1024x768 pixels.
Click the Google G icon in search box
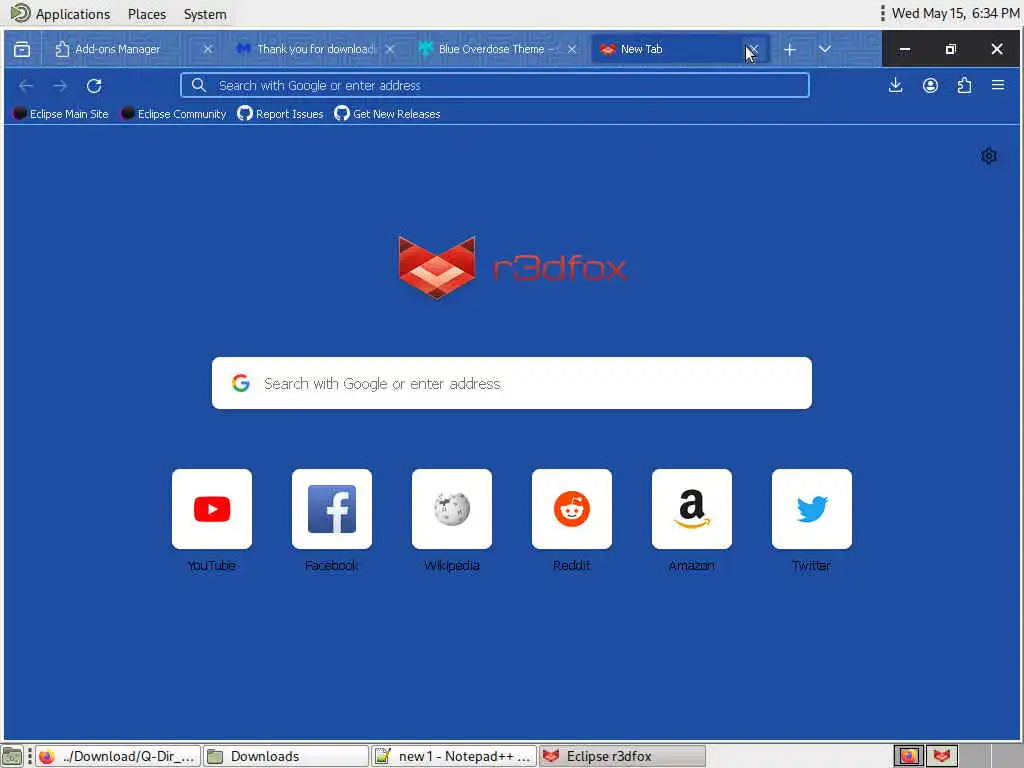point(241,383)
